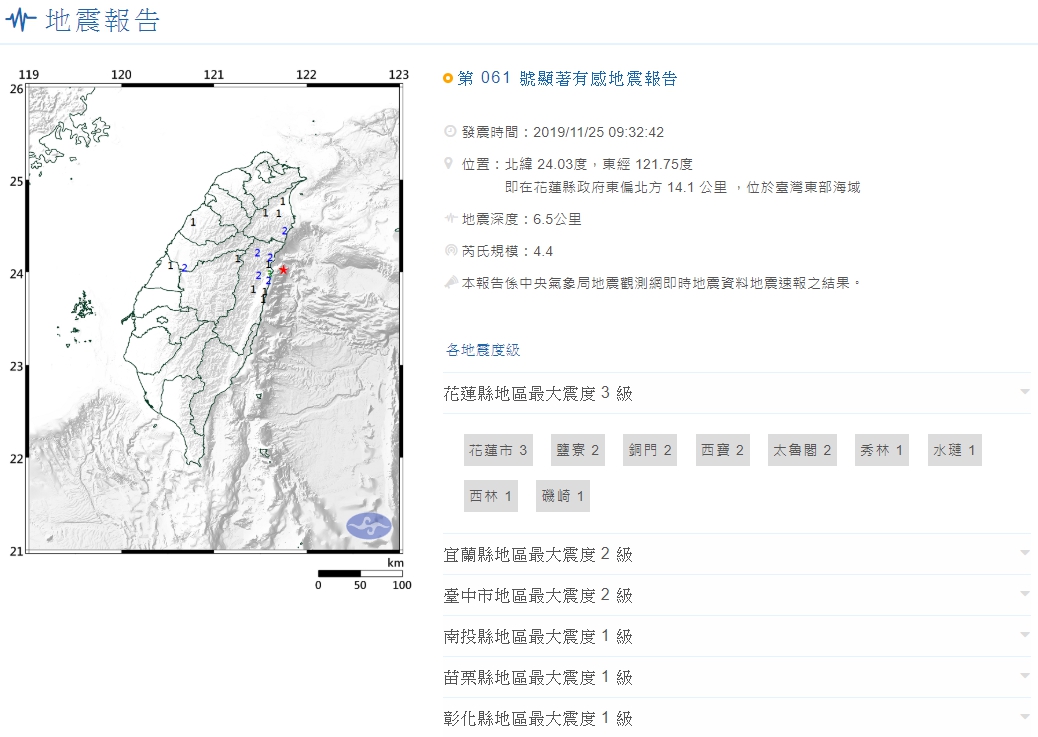
Task: Click the 鹽寮 2 station tag
Action: pos(578,451)
